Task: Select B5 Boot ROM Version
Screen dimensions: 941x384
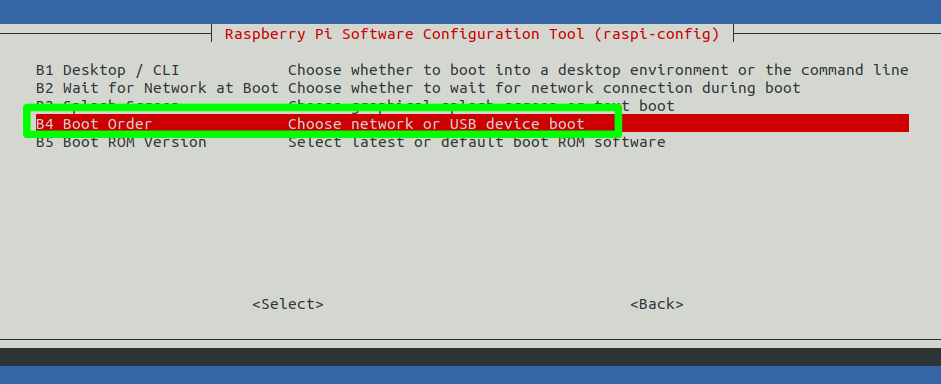Action: pos(472,143)
